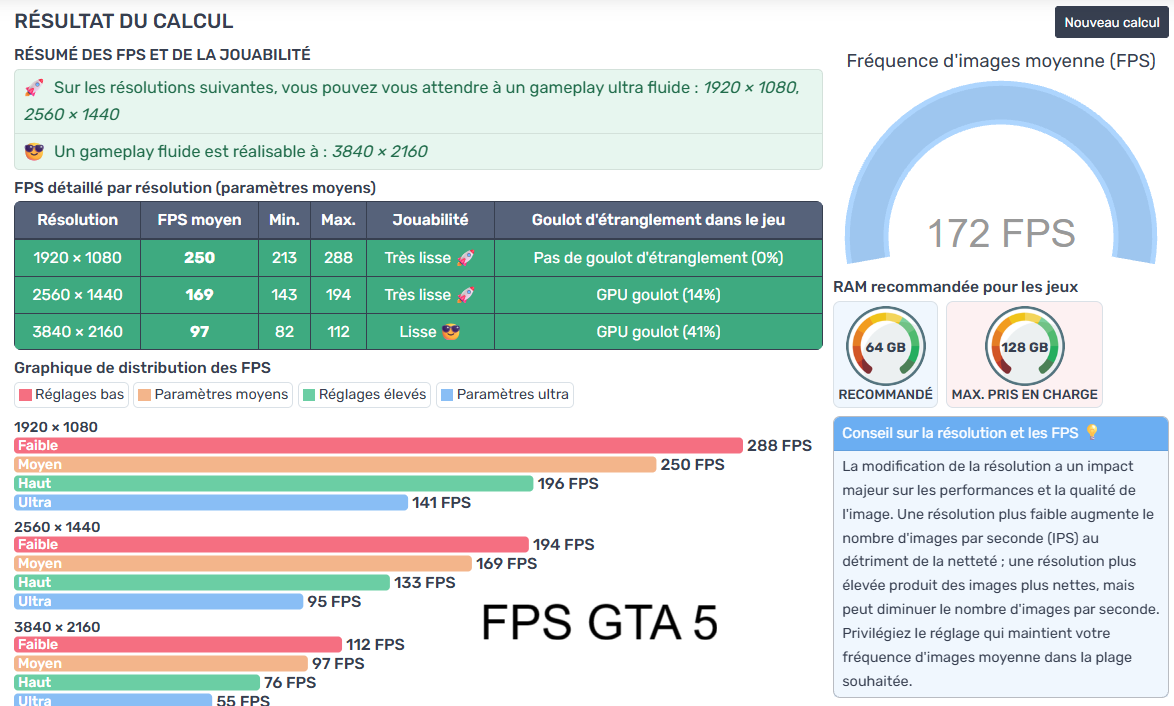Toggle the Réglages élevés legend item
Viewport: 1174px width, 706px height.
364,395
